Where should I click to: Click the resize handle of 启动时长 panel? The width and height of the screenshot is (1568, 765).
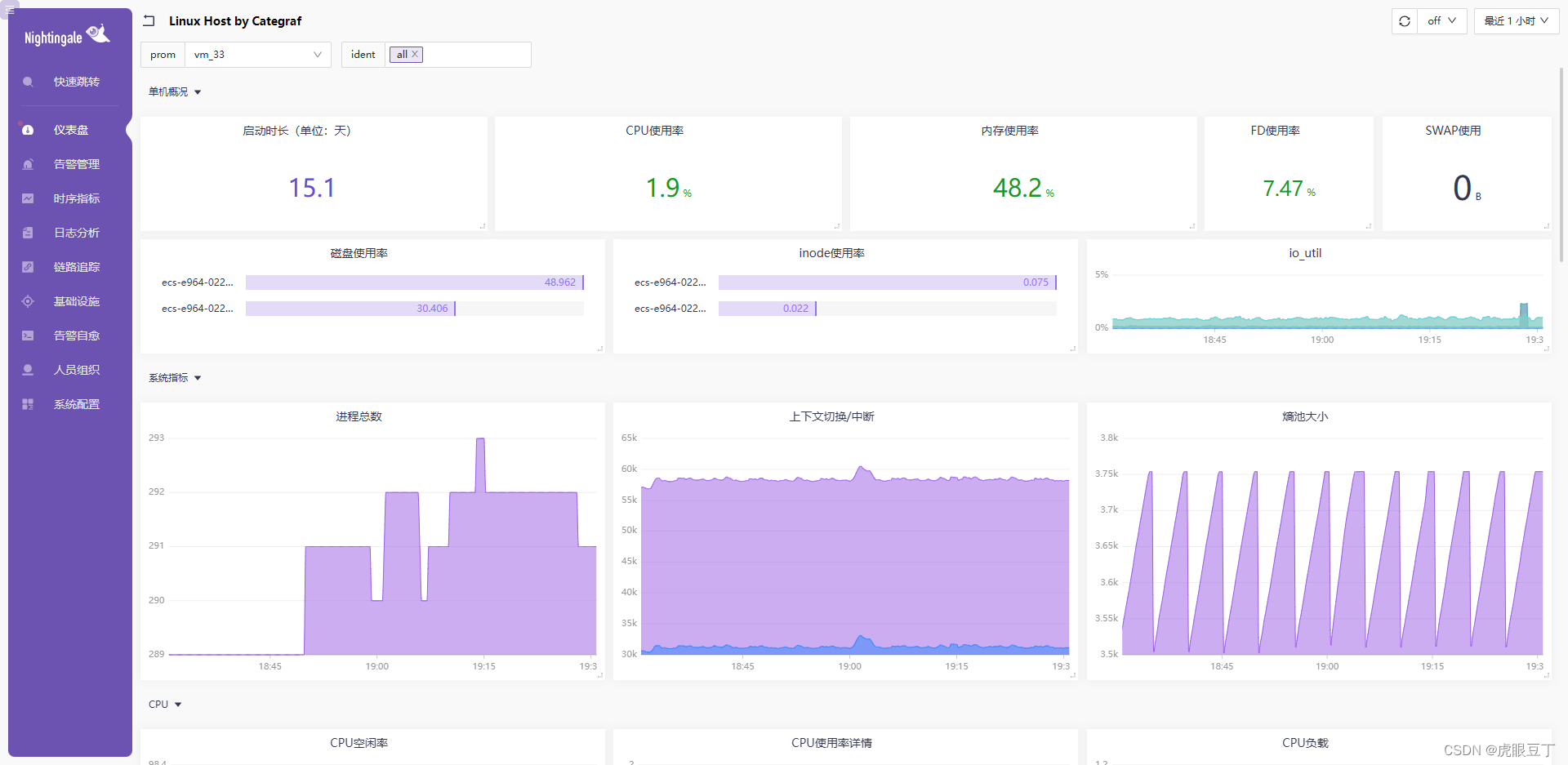483,226
